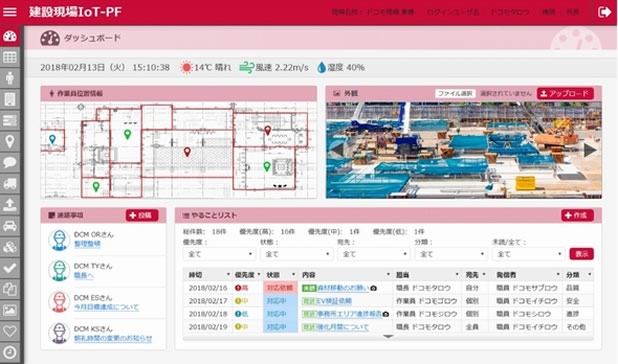
Task: Click the blue worker pin on floor plan
Action: point(52,139)
